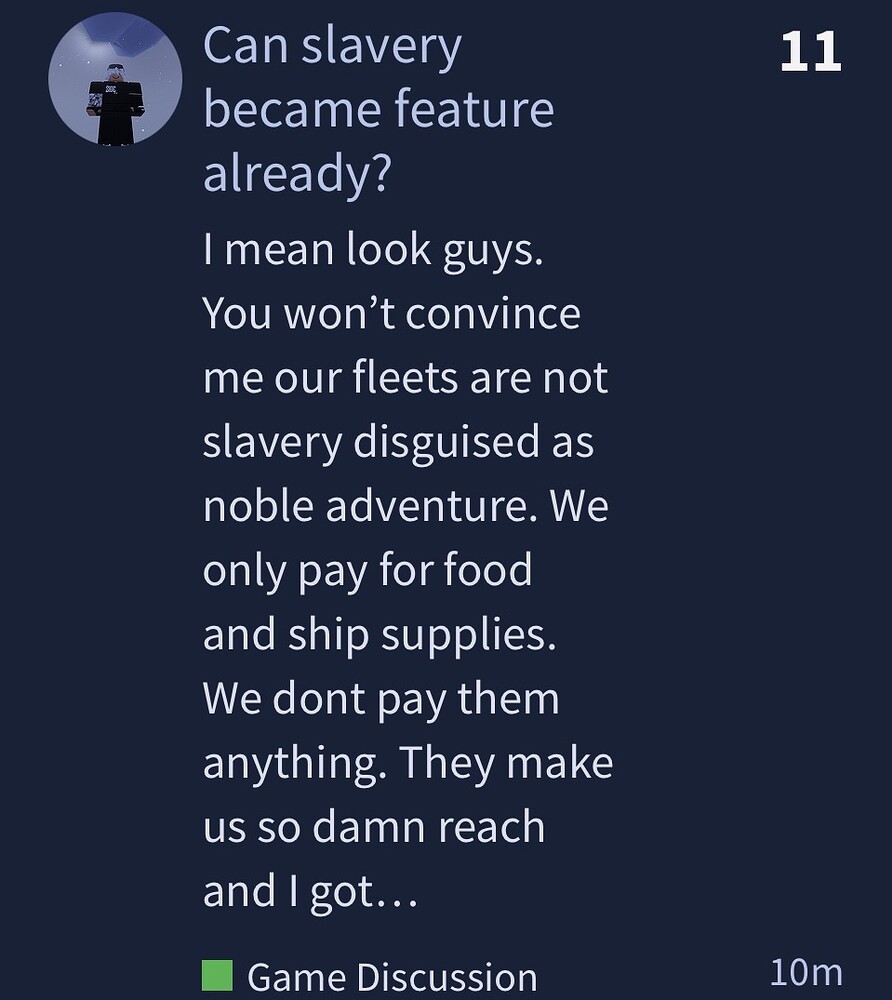Click excerpt line "slavery disguised as"
This screenshot has height=1000, width=892.
[x=398, y=442]
